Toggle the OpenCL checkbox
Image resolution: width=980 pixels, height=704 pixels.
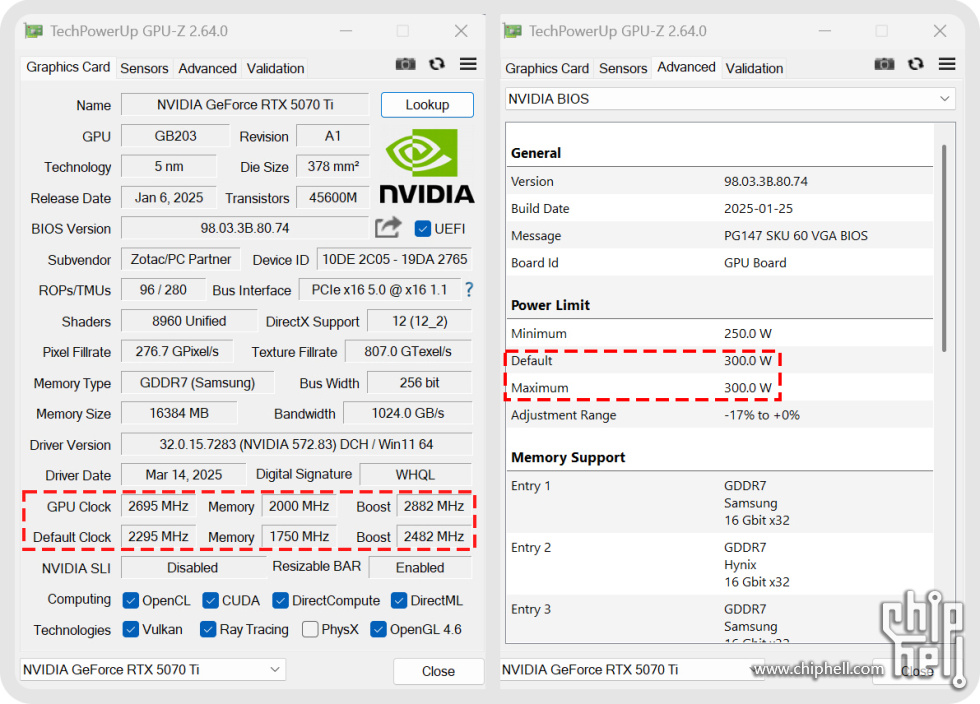click(x=131, y=600)
